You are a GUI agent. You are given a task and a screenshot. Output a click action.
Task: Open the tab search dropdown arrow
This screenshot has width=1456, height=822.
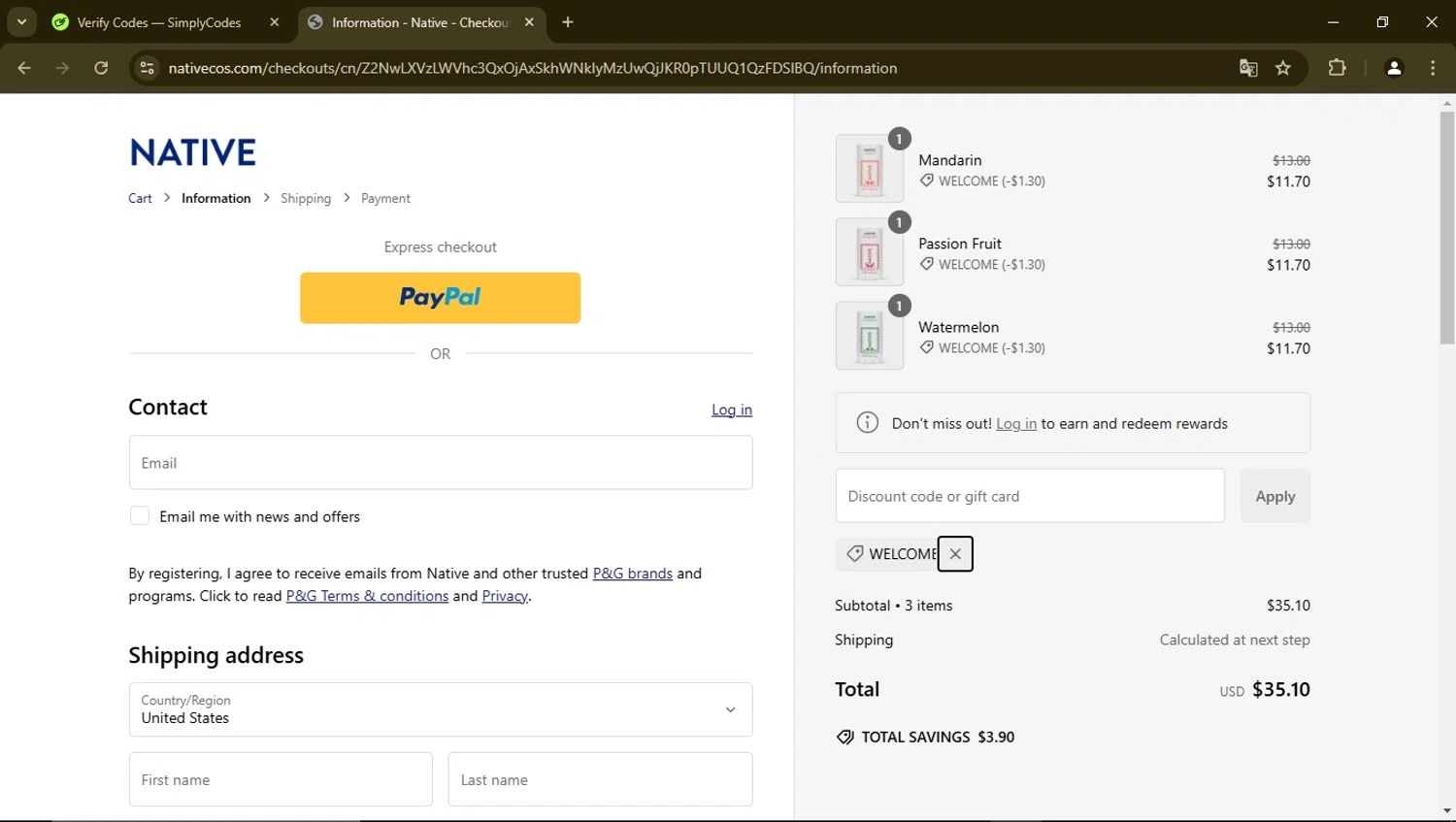[21, 21]
